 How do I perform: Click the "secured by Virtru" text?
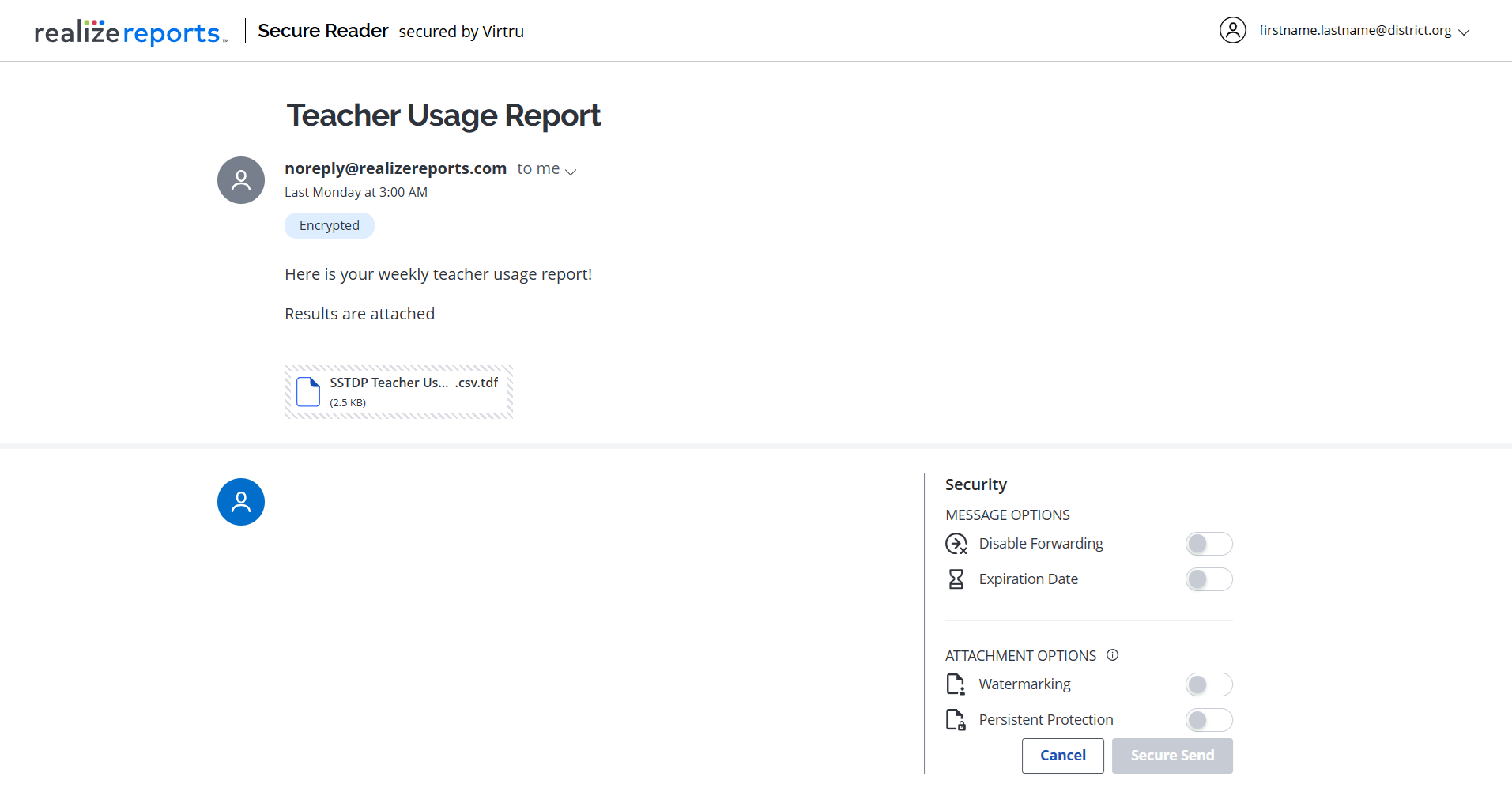tap(462, 32)
